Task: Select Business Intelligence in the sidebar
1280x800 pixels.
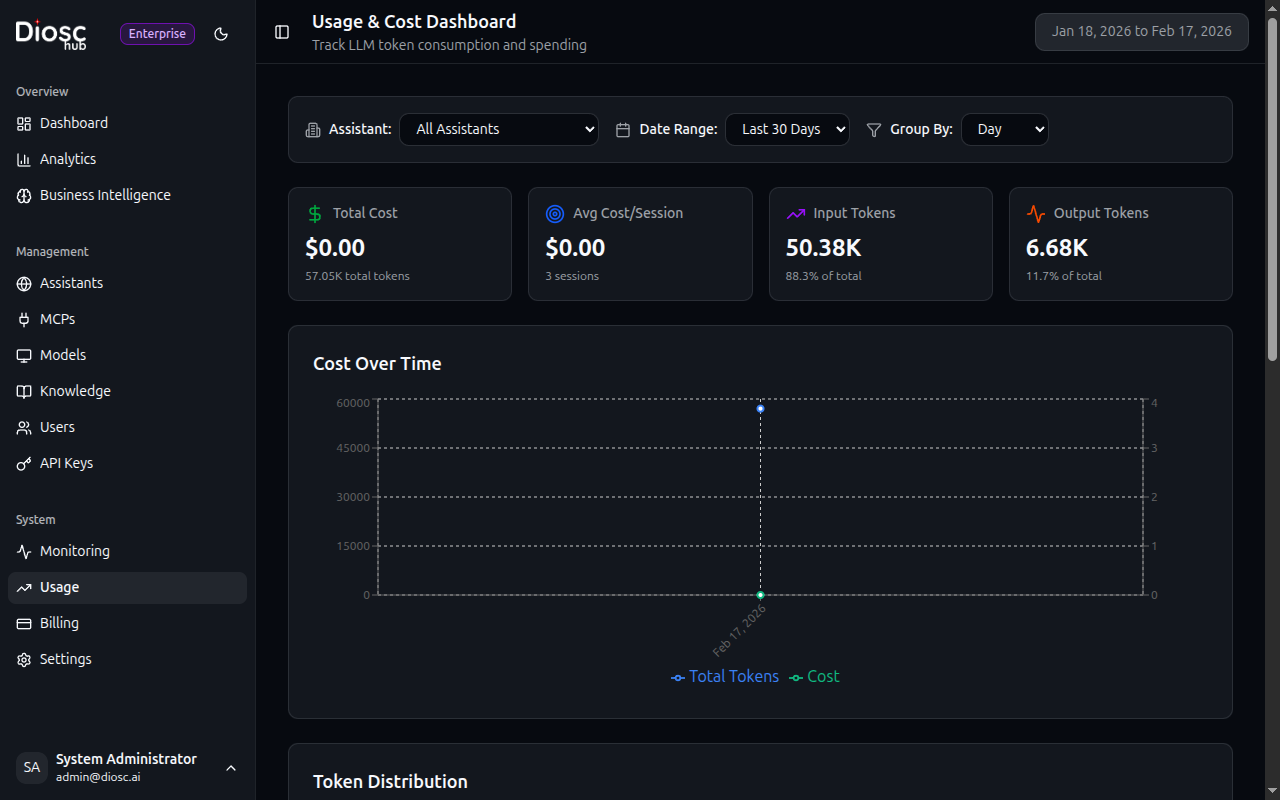Action: pos(105,195)
